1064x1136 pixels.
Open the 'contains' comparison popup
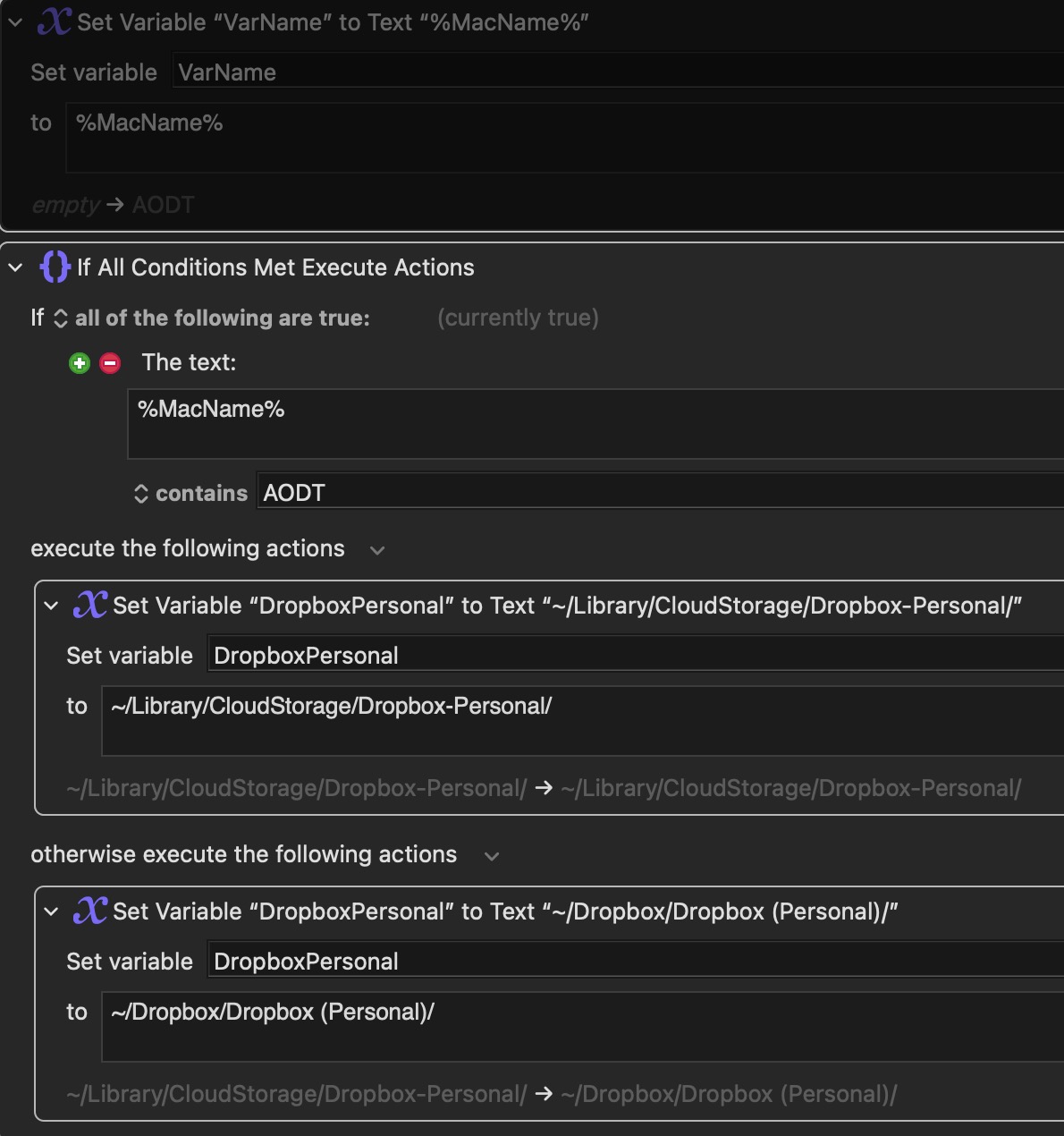pyautogui.click(x=190, y=493)
